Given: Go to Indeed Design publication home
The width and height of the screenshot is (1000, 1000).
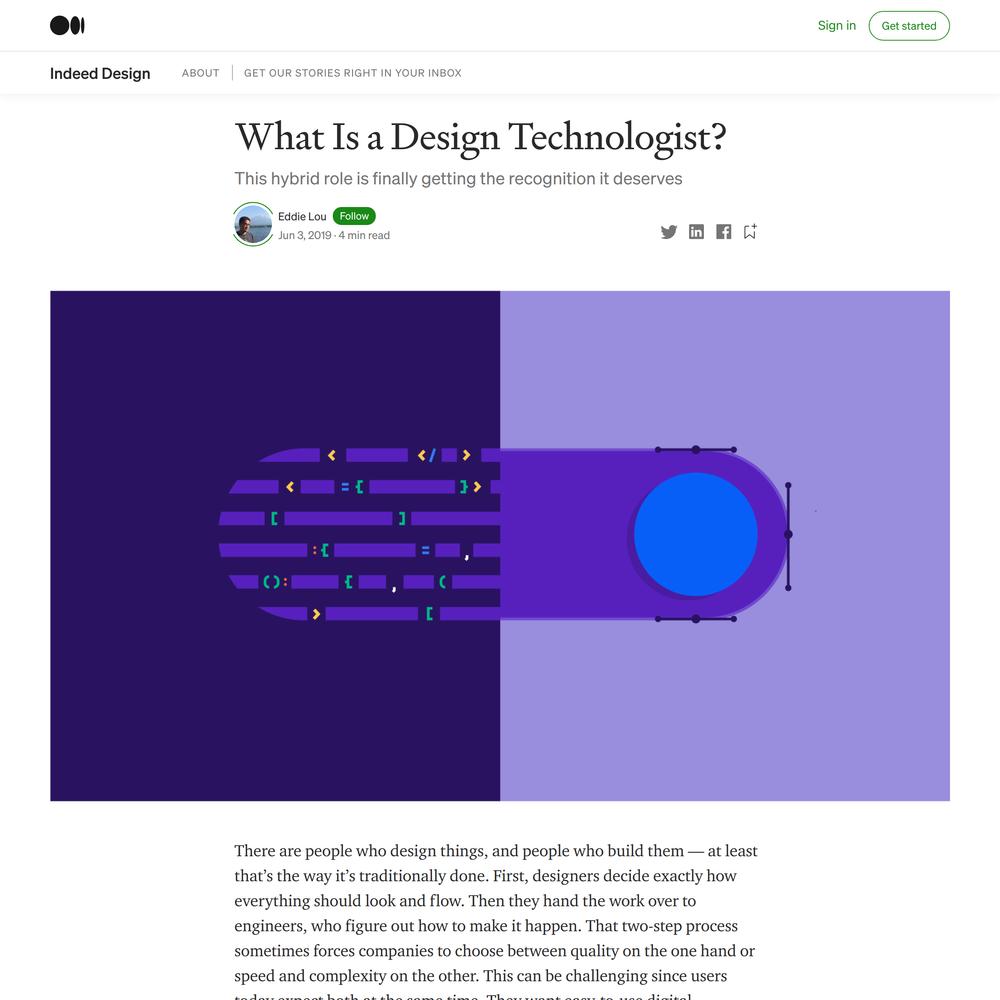Looking at the screenshot, I should pyautogui.click(x=100, y=73).
